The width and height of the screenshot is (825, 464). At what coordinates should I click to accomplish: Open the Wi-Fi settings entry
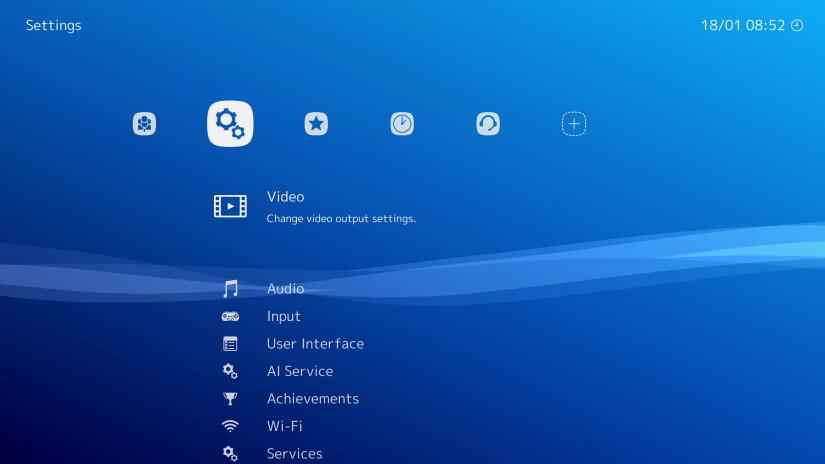coord(285,426)
